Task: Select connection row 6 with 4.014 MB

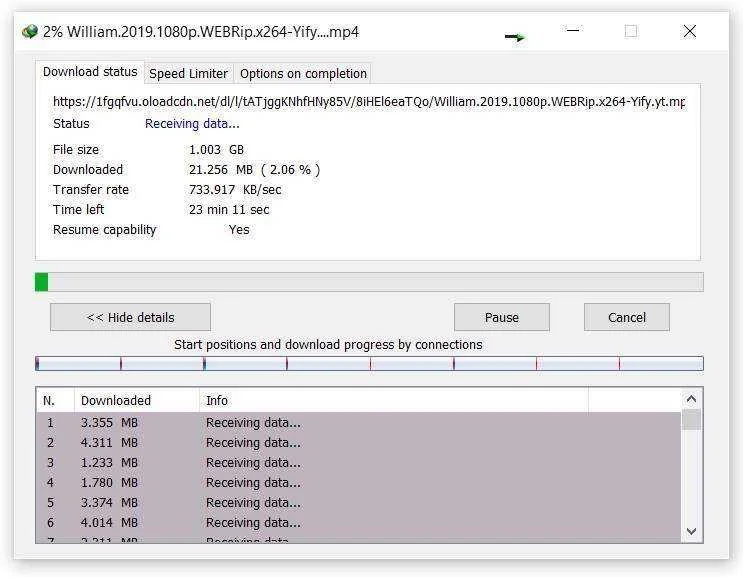Action: point(358,522)
